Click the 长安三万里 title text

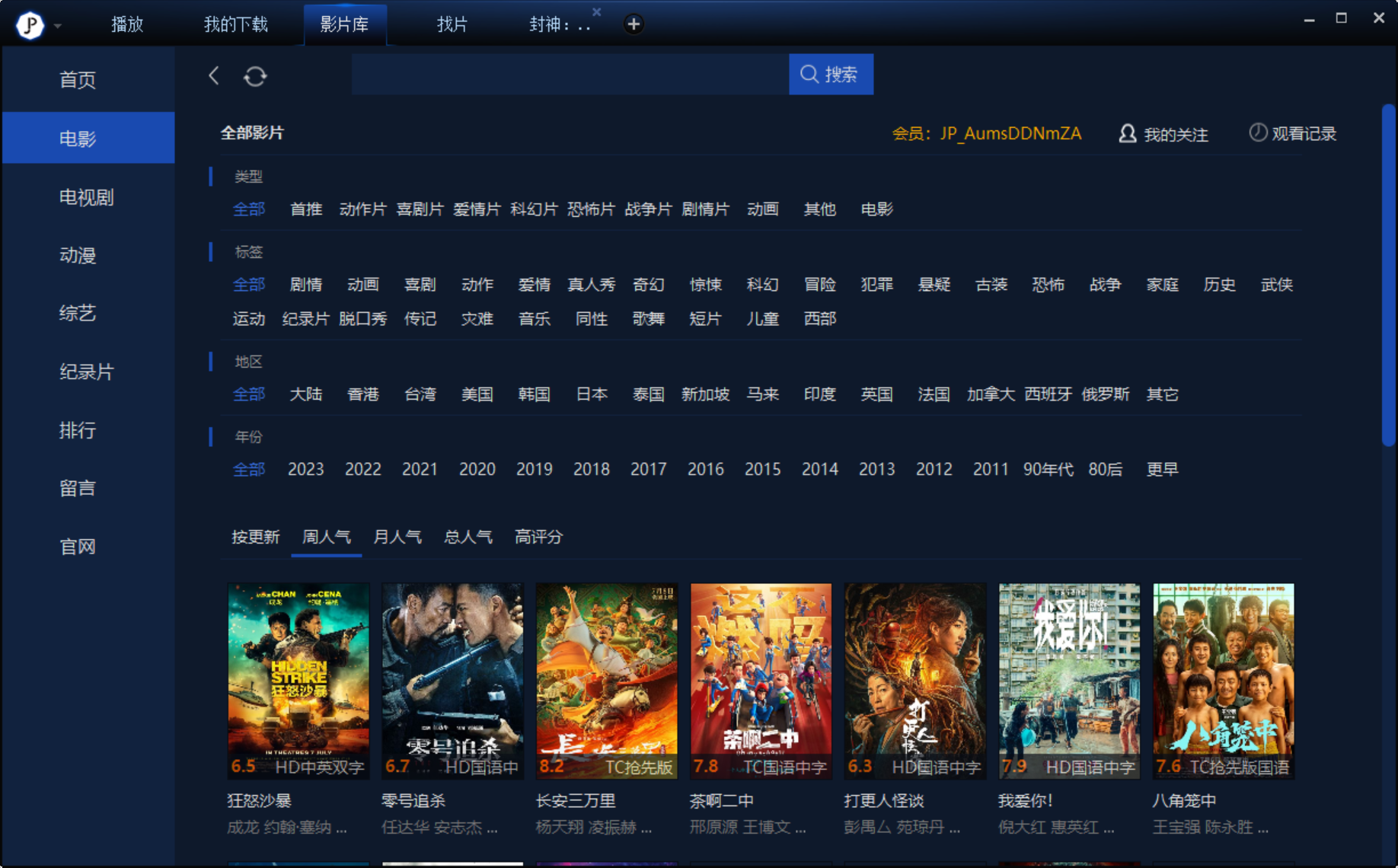[x=576, y=801]
